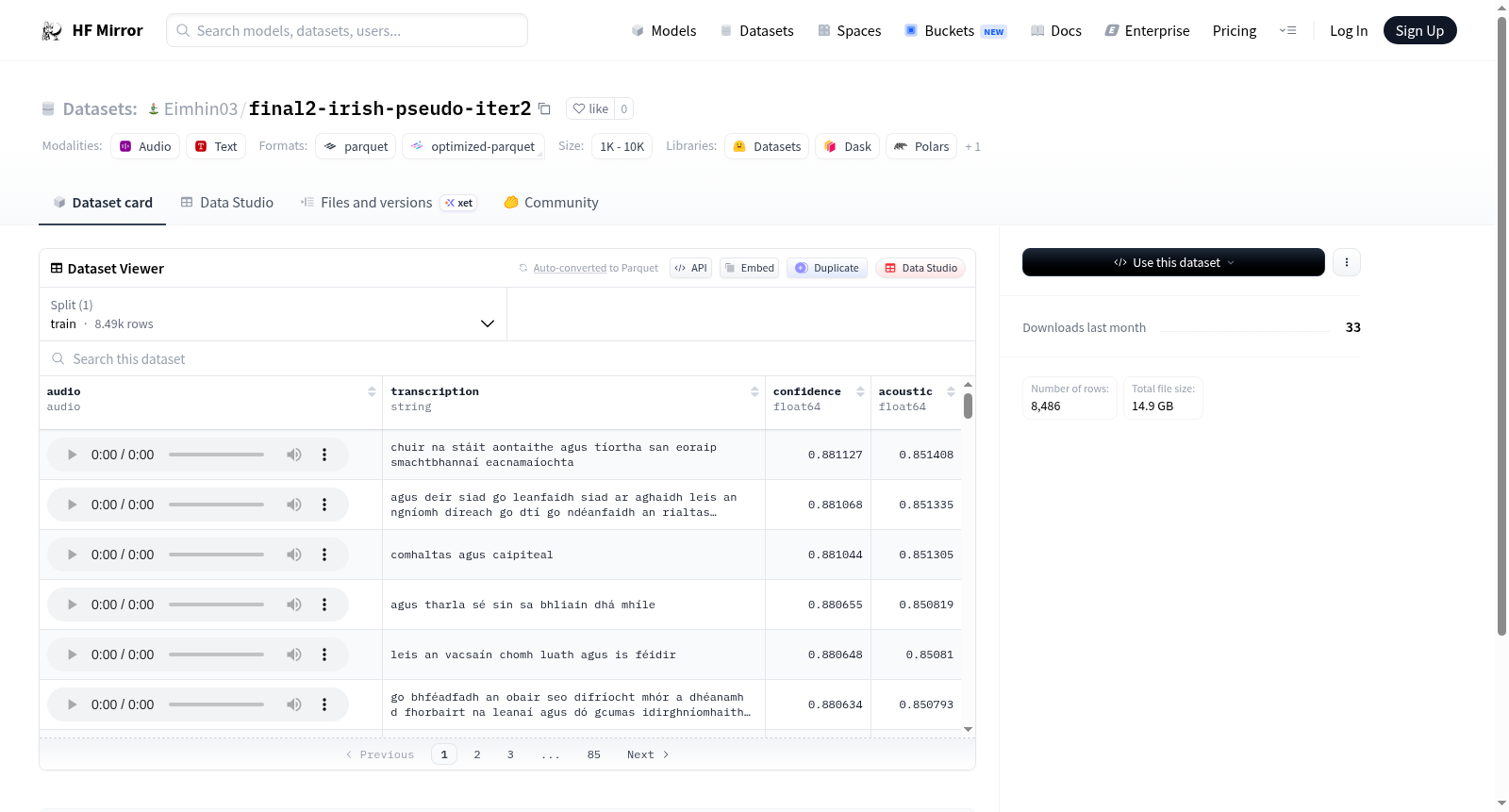Go to the Pricing page
Screen dimensions: 1509x812
click(x=1235, y=30)
